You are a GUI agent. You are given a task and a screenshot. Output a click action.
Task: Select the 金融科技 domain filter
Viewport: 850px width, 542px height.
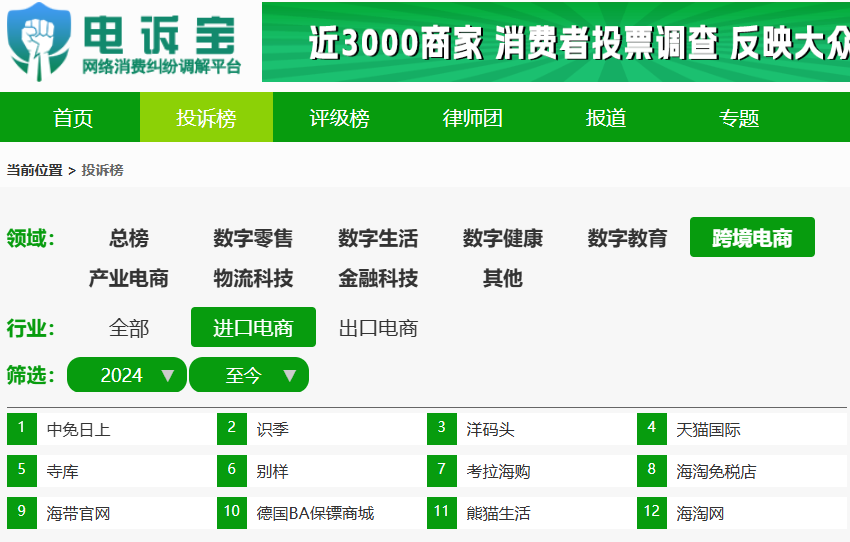coord(378,278)
